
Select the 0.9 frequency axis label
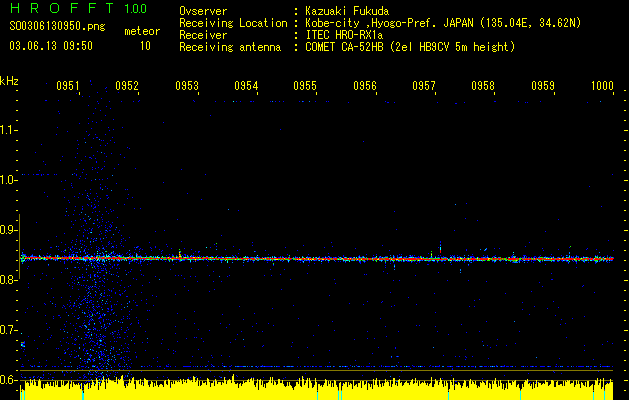click(8, 229)
